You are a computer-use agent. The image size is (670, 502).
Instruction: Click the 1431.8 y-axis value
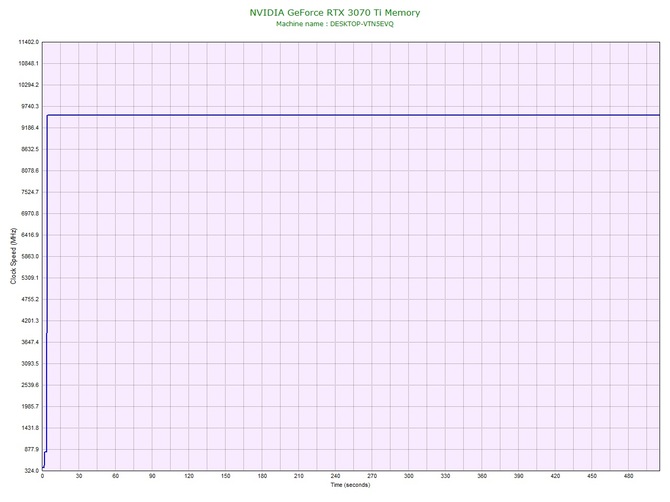point(30,428)
